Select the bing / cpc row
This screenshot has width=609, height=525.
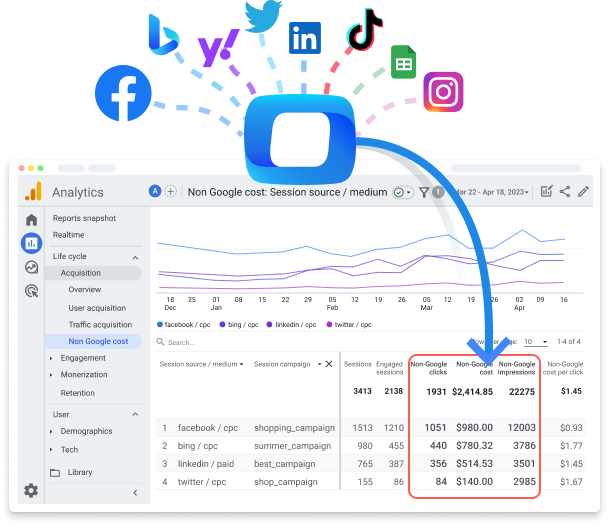[371, 446]
